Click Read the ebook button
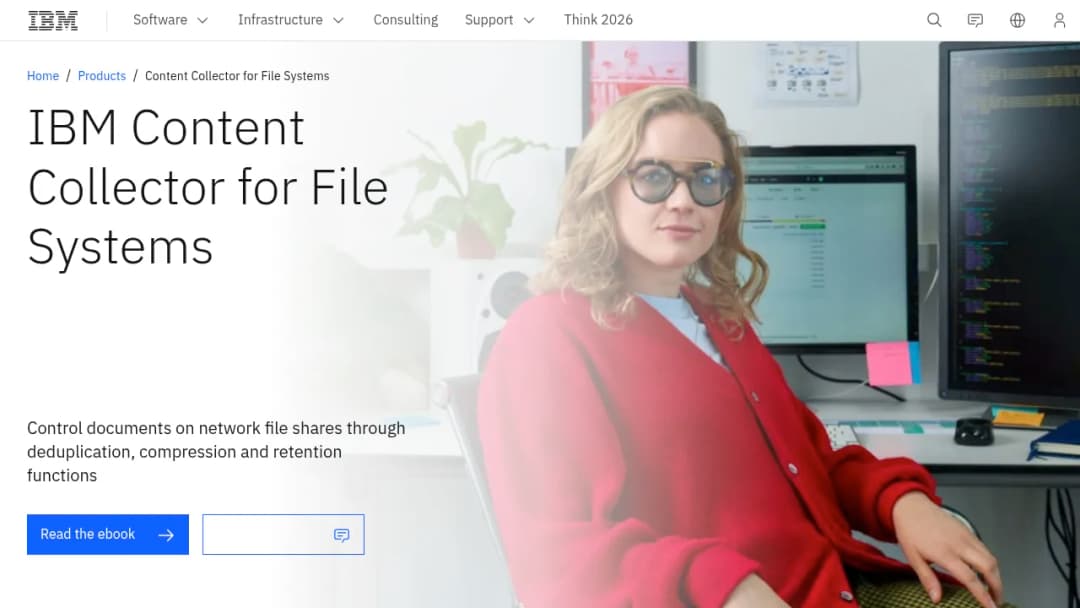The image size is (1080, 608). coord(107,534)
